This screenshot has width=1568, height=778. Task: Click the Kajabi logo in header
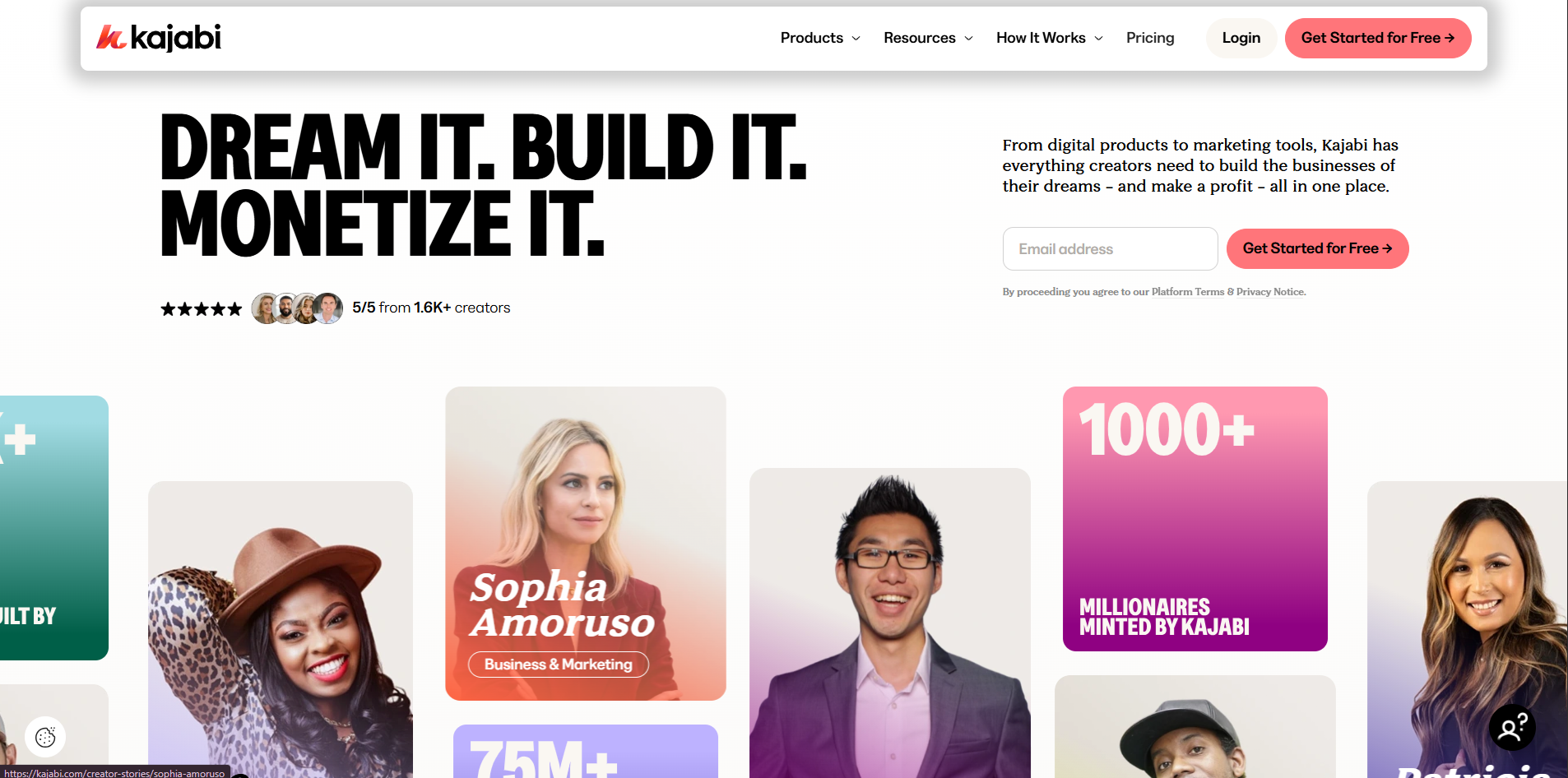pos(159,38)
